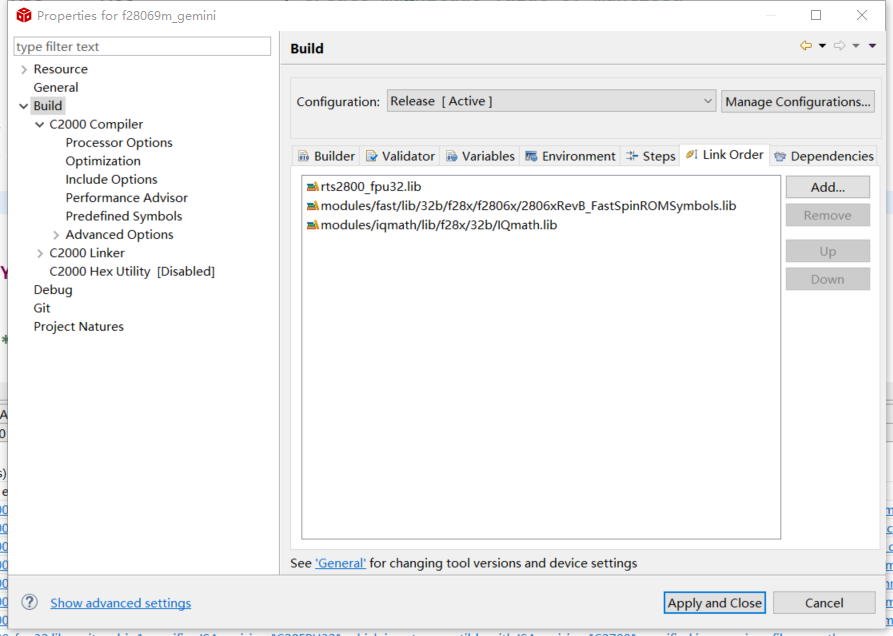Click the rts2800_fpu32.lib library icon

[x=313, y=187]
